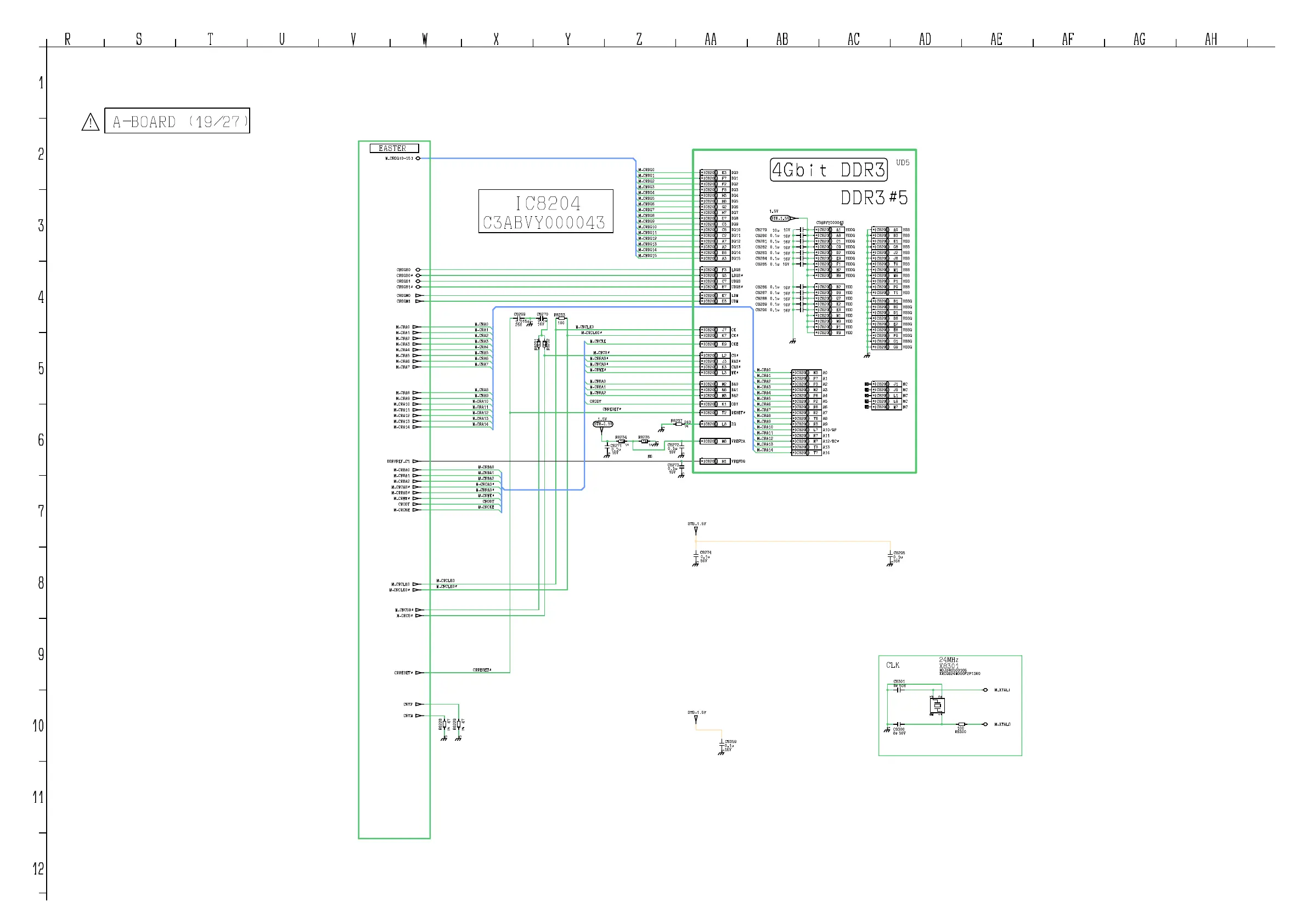Select the R8300 100 ohm resistor symbol
The image size is (1307, 924).
961,724
